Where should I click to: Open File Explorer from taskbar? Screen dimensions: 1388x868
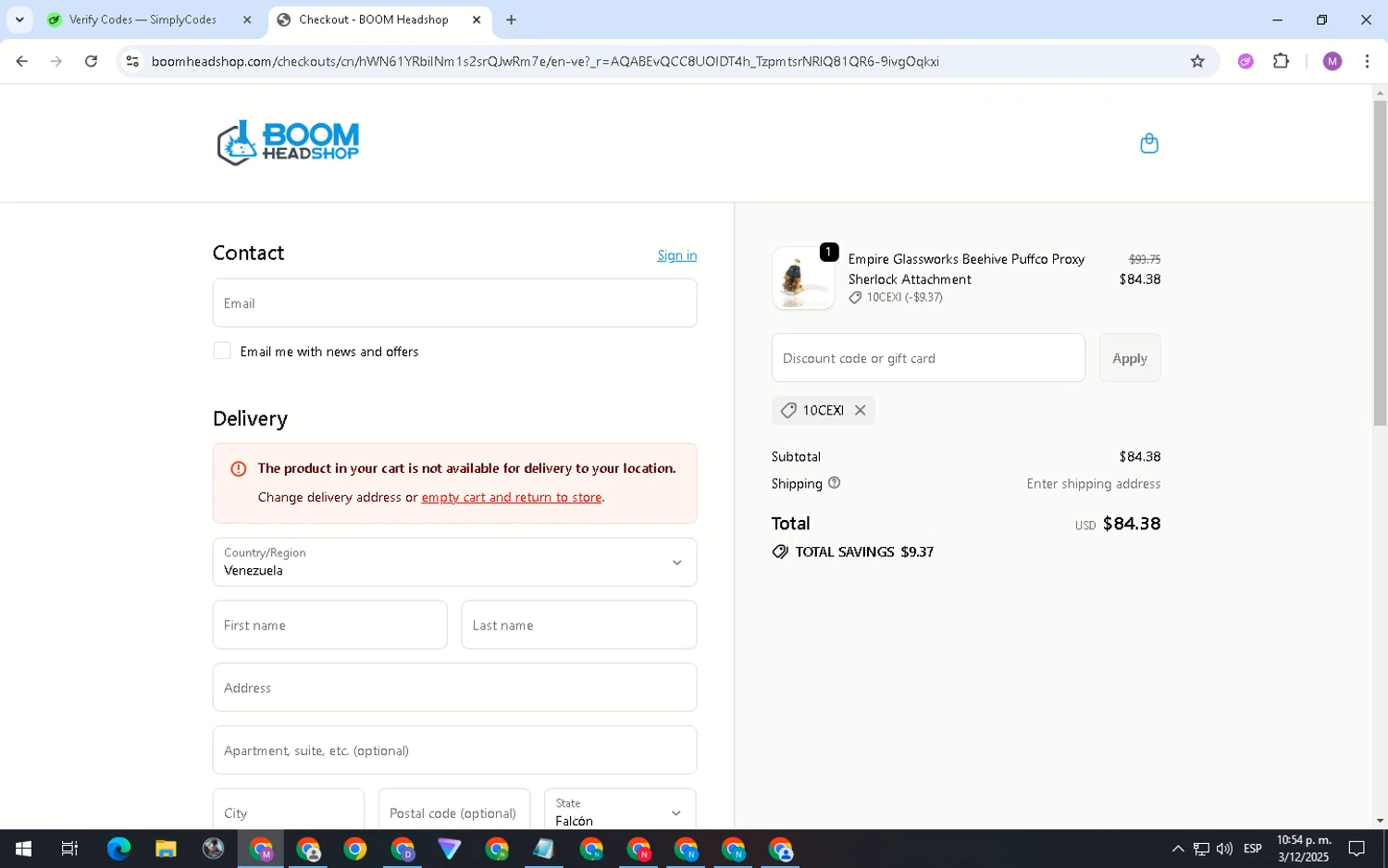click(166, 849)
